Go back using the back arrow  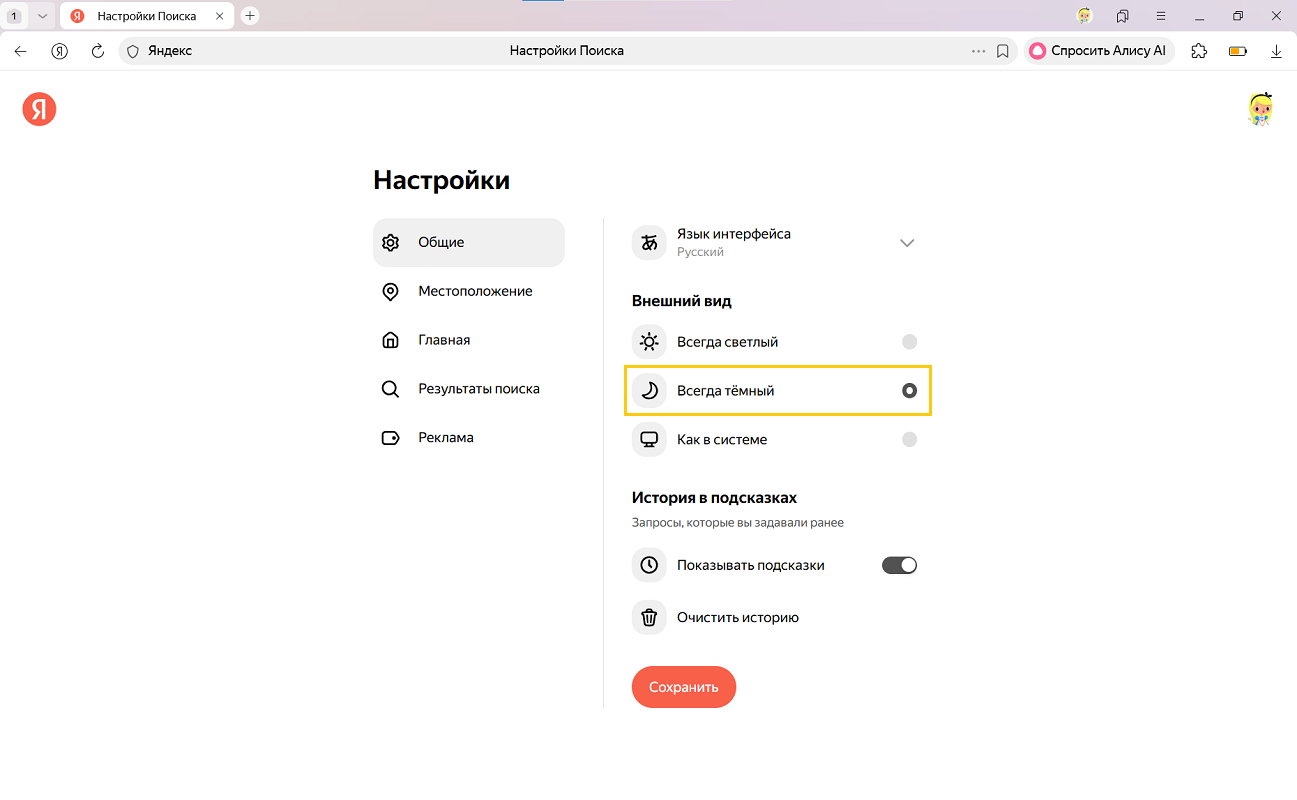tap(21, 51)
